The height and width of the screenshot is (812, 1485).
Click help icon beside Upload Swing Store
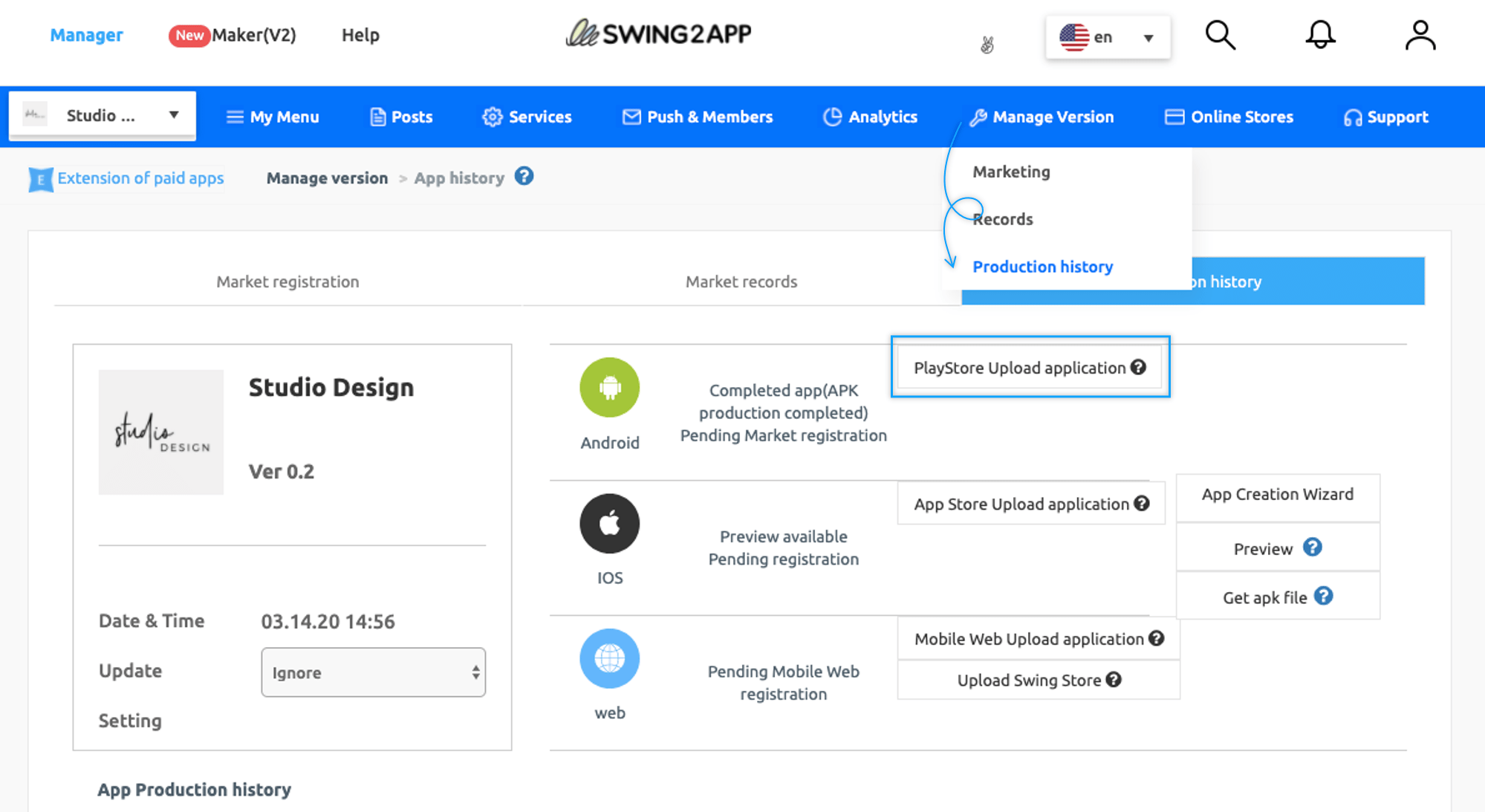[x=1113, y=679]
